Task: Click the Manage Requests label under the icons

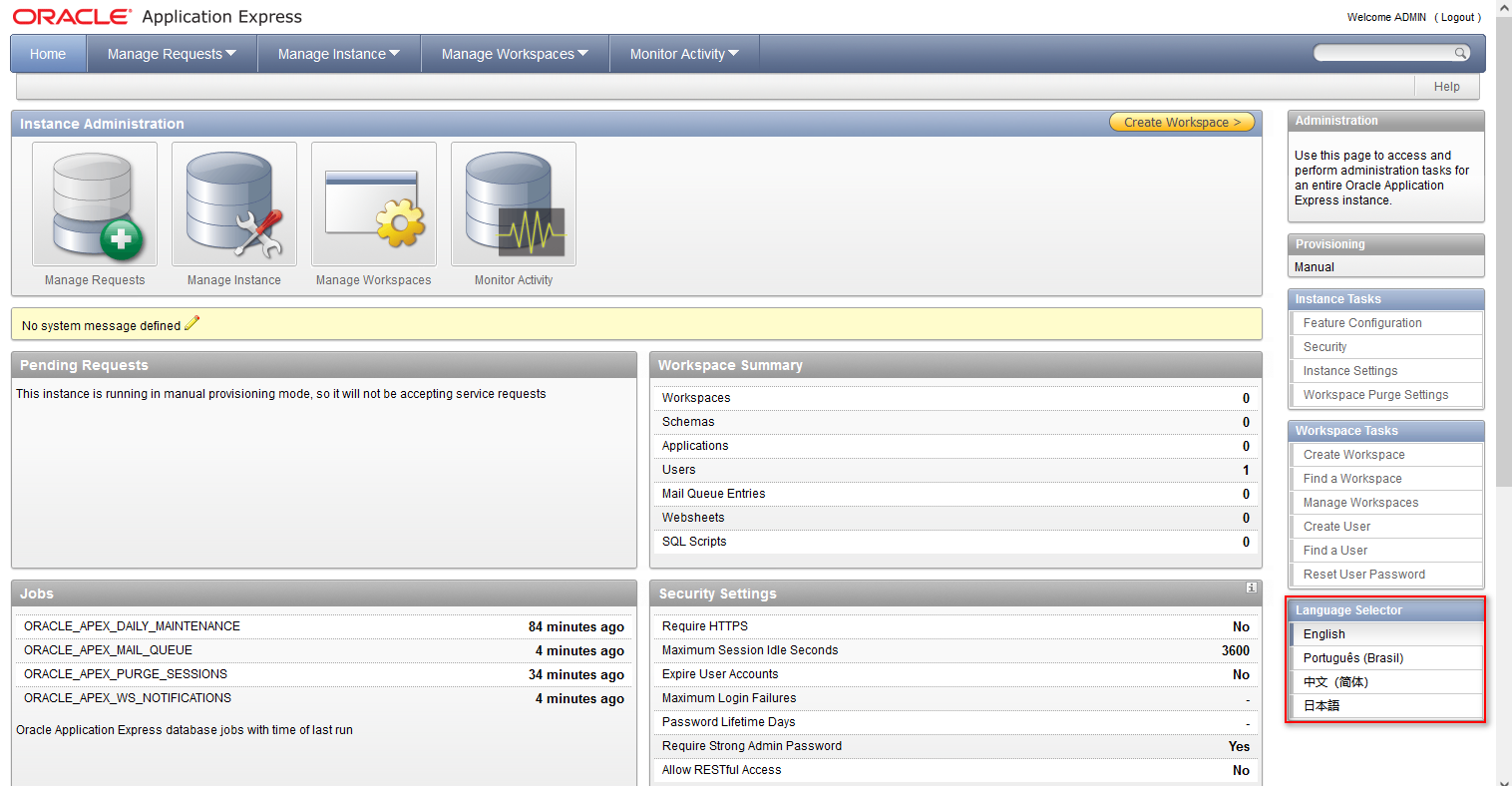Action: point(95,280)
